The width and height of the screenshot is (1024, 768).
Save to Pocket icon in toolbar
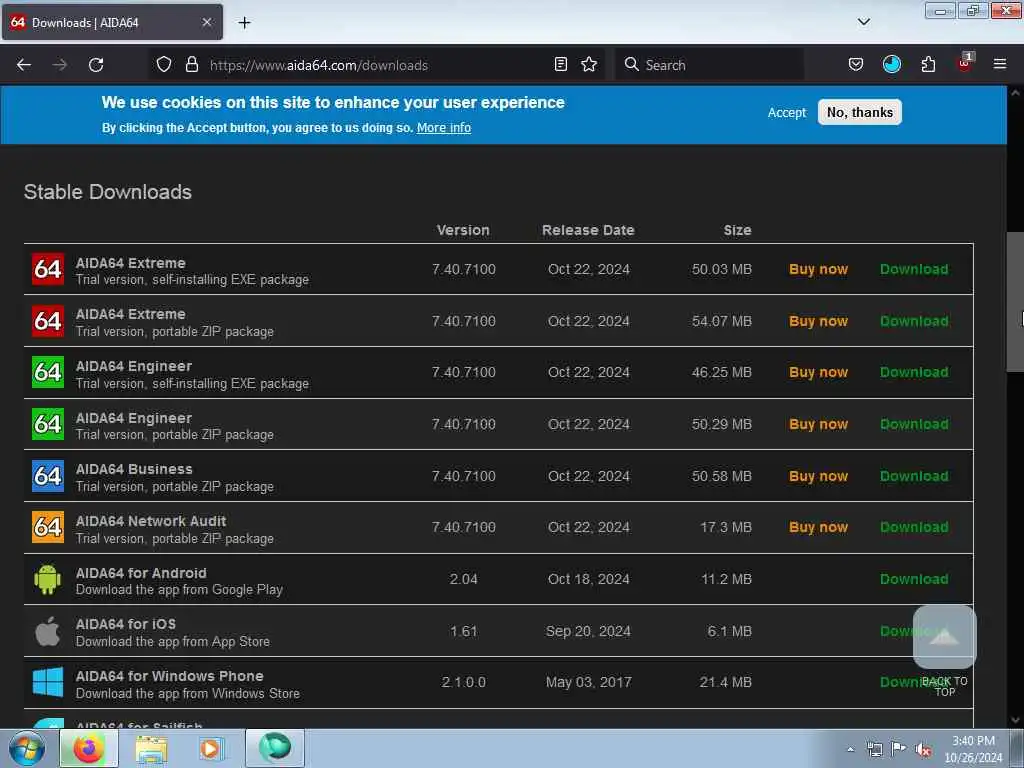(x=856, y=65)
